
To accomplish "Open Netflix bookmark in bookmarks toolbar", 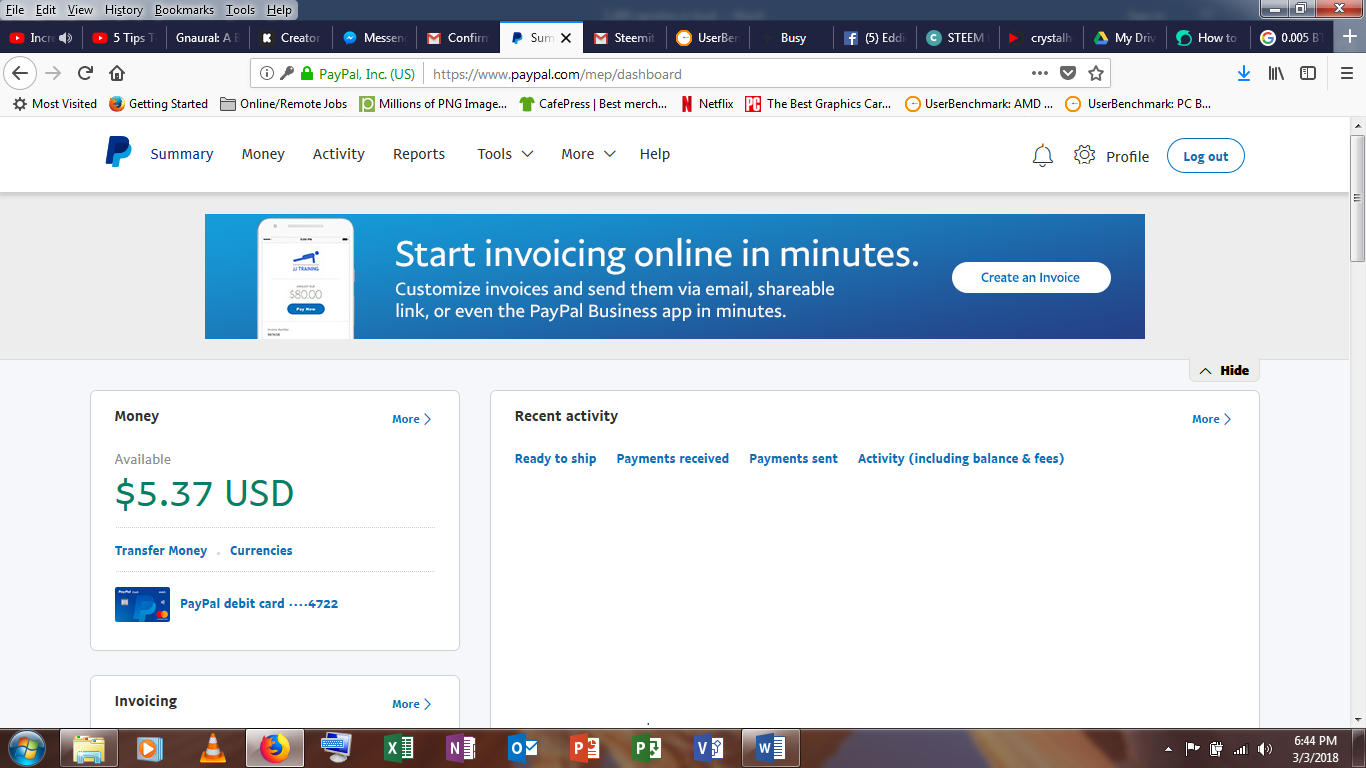I will [x=706, y=104].
